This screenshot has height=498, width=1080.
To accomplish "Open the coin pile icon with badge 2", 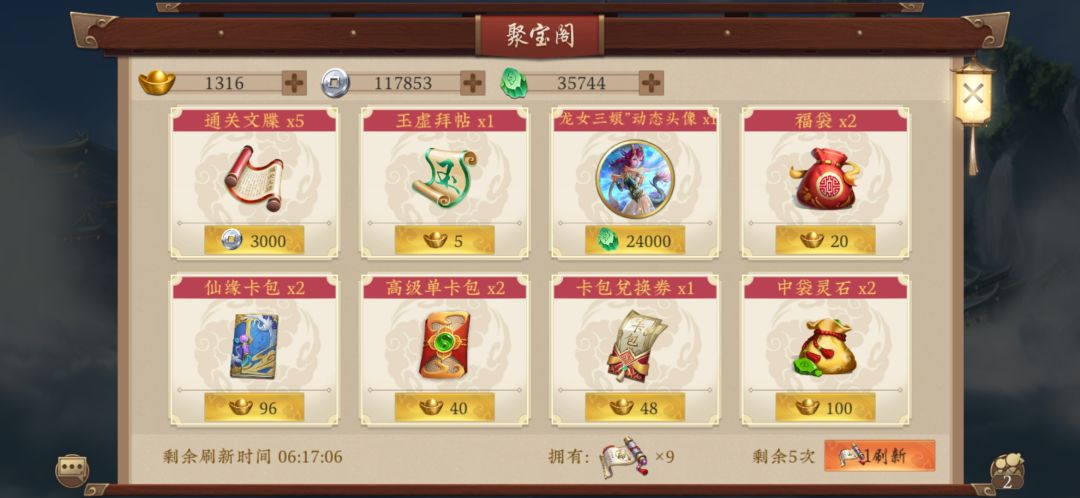I will pyautogui.click(x=1007, y=472).
